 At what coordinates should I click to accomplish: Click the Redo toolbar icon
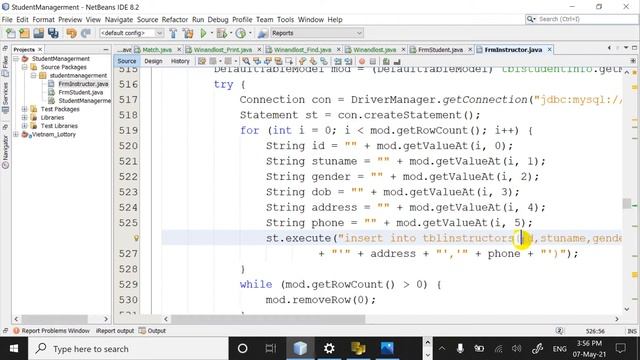point(85,33)
